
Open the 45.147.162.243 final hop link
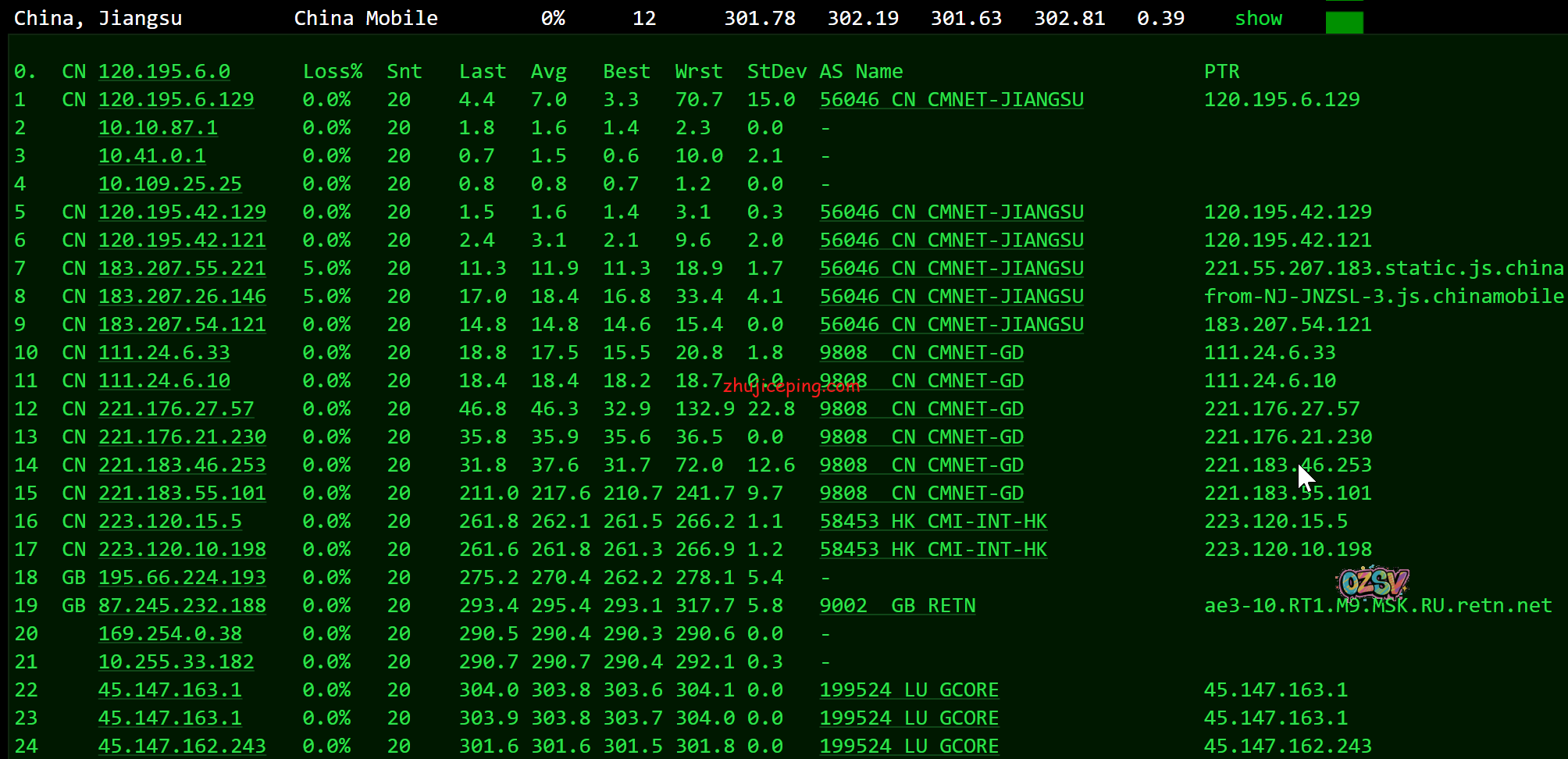point(182,747)
